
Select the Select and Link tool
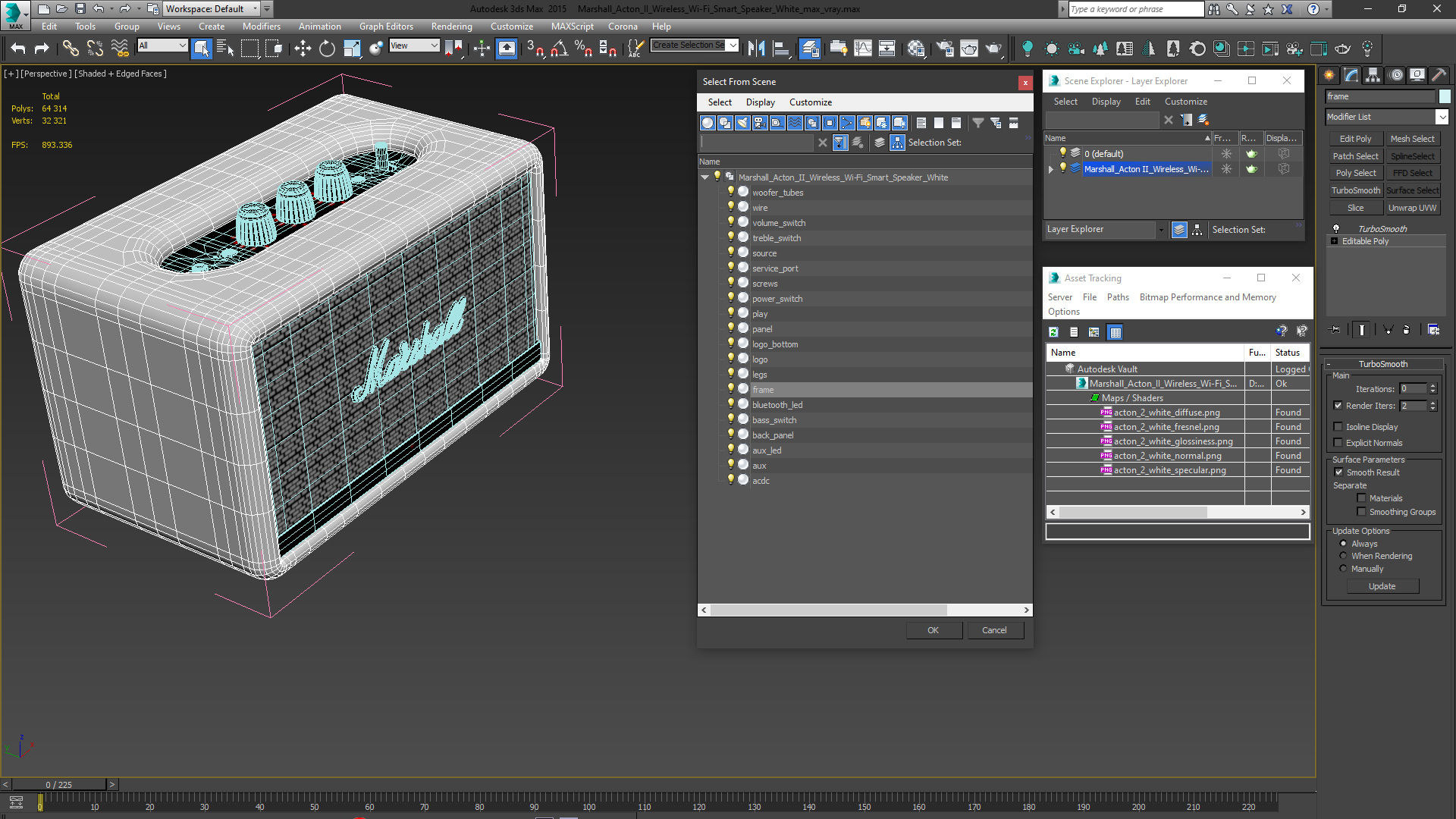pyautogui.click(x=71, y=49)
